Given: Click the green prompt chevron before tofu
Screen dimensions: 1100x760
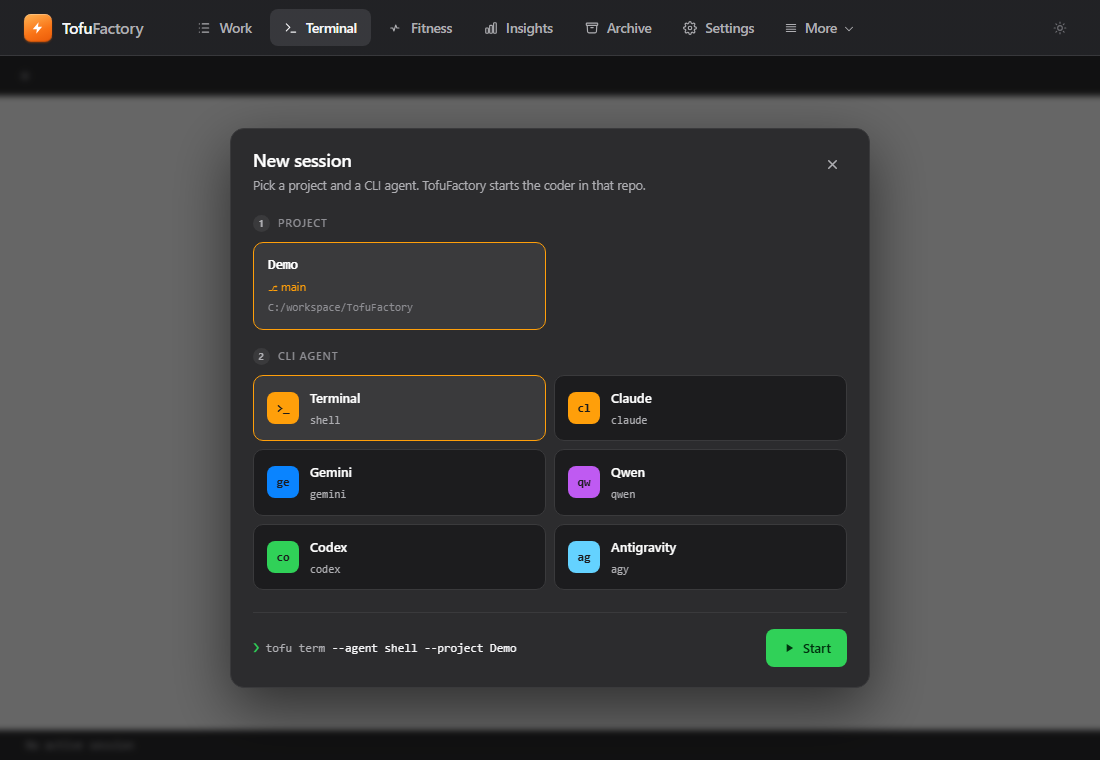Looking at the screenshot, I should coord(257,648).
